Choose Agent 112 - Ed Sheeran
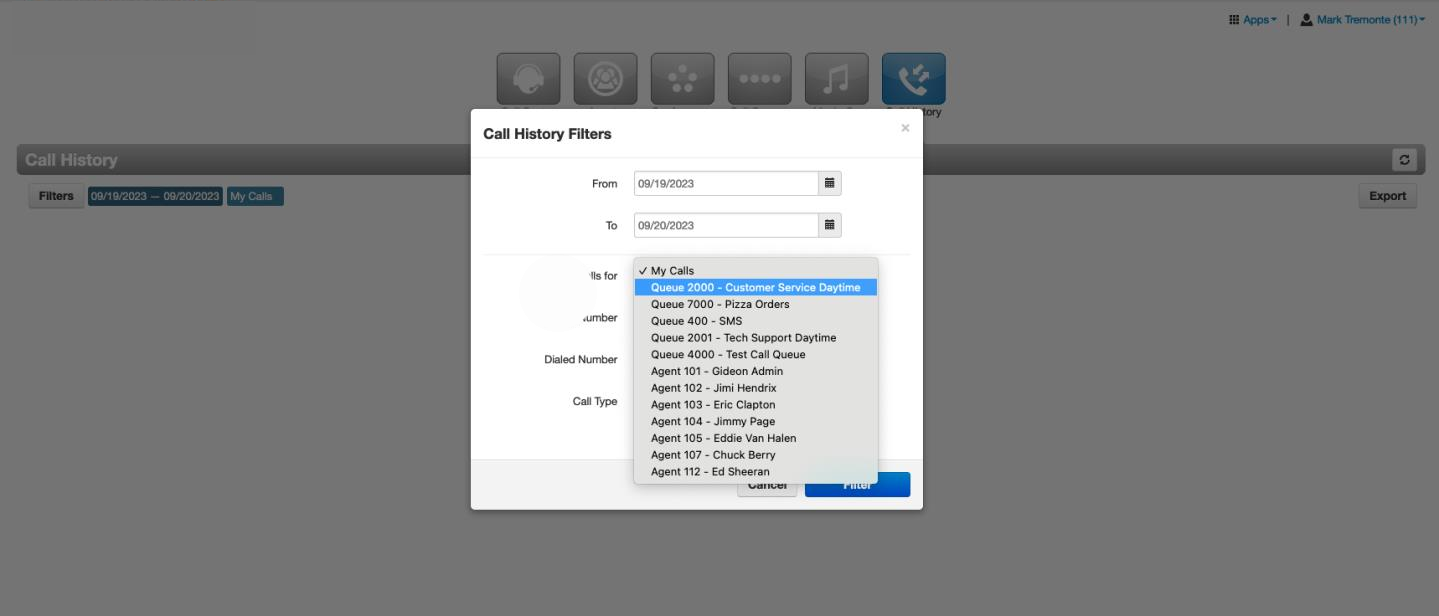The height and width of the screenshot is (616, 1439). [755, 472]
